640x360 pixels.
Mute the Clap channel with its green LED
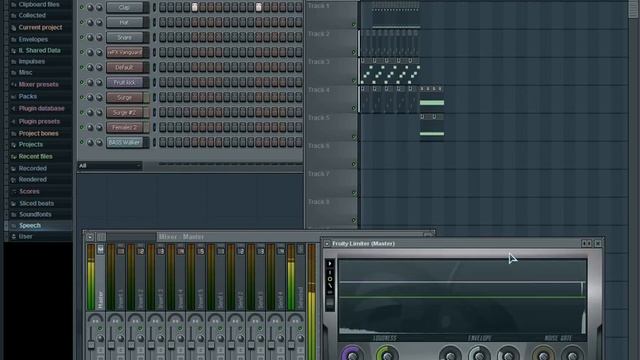pos(82,7)
